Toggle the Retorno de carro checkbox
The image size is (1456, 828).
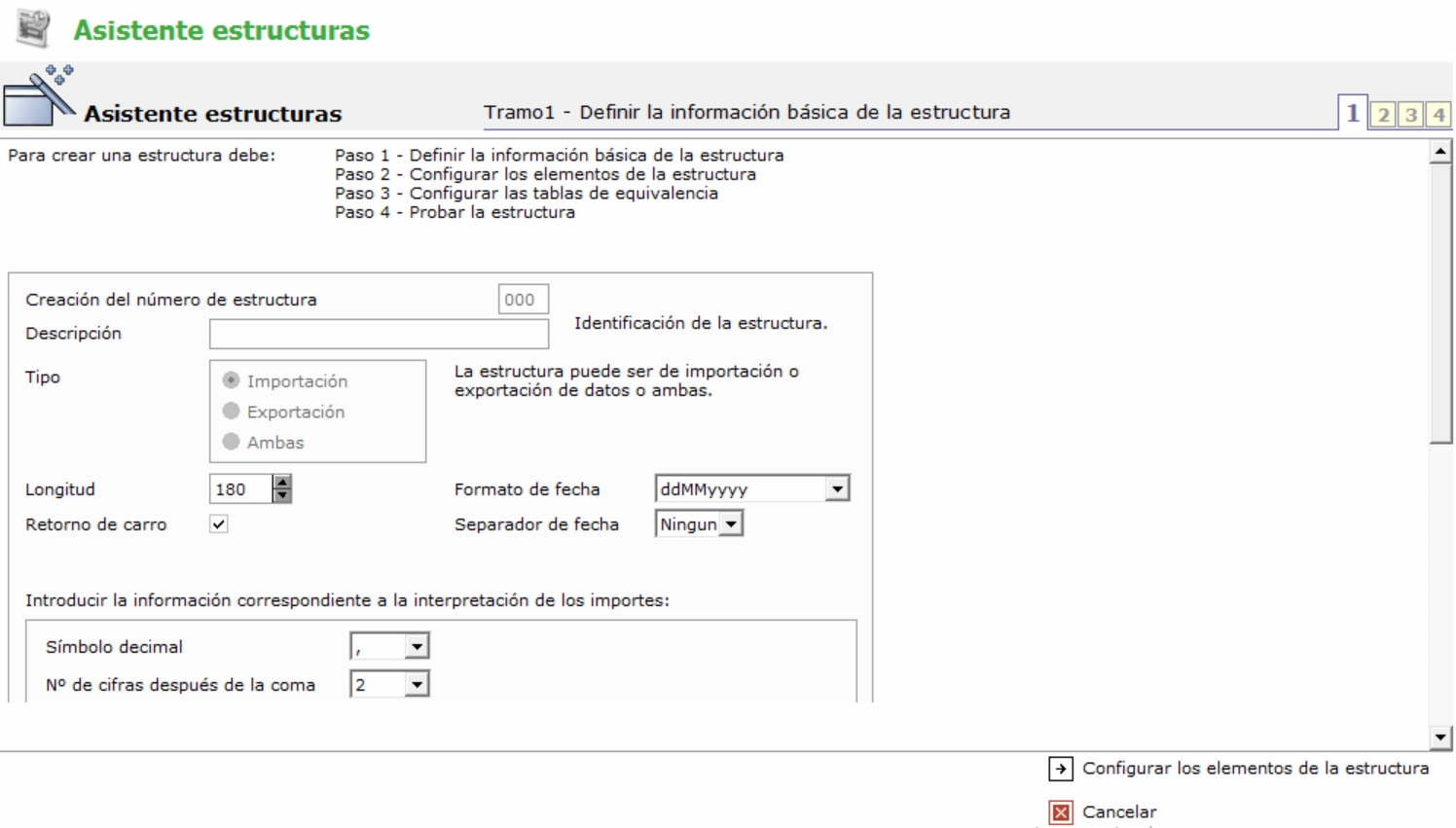219,524
